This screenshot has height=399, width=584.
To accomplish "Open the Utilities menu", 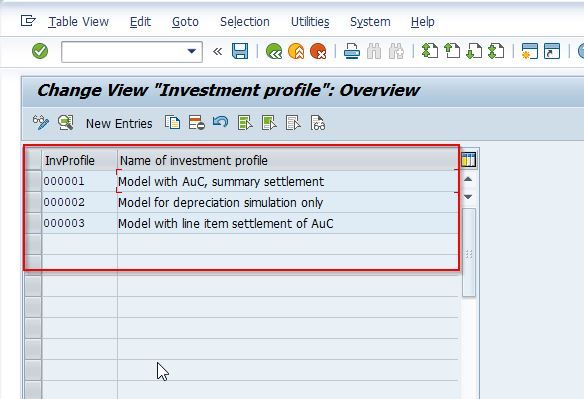I will click(310, 22).
